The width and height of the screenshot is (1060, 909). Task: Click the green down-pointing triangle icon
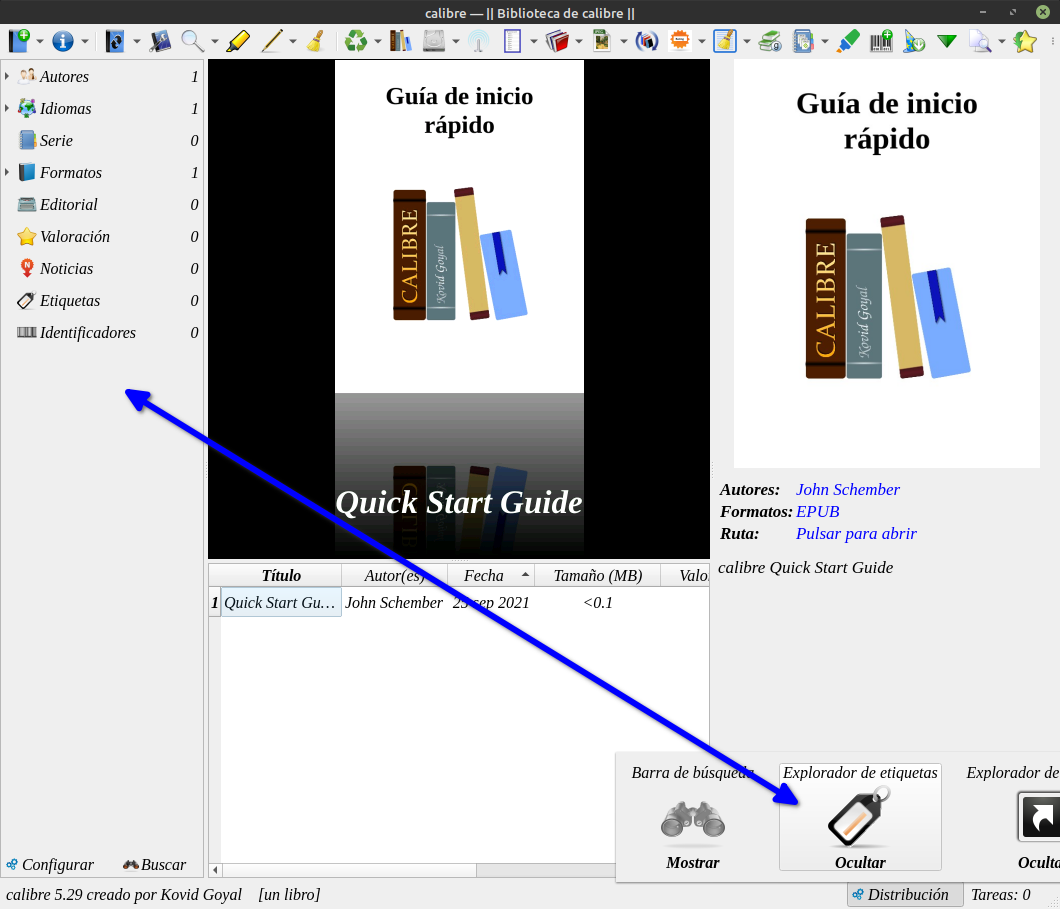(x=947, y=41)
